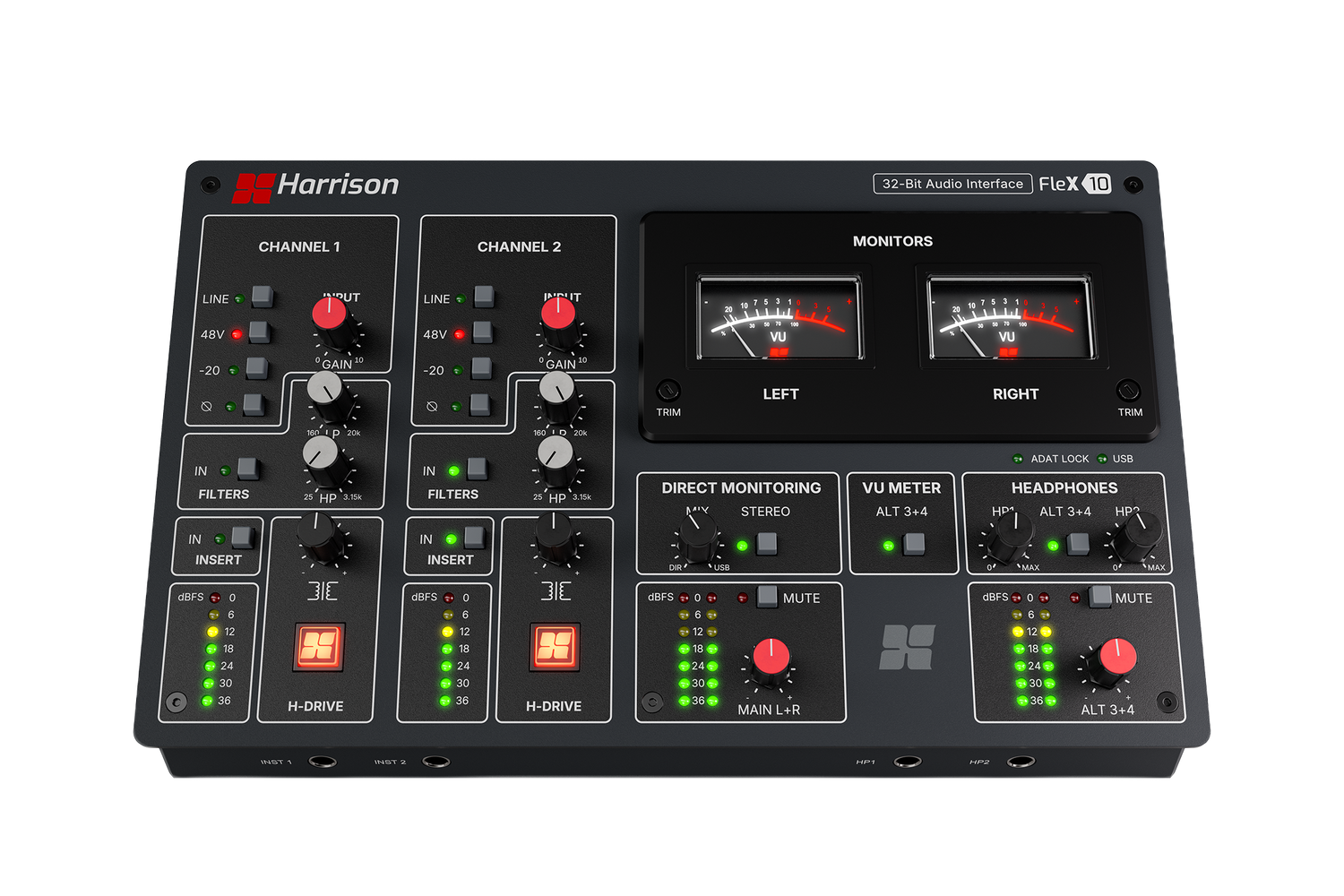1344x896 pixels.
Task: Click the grey Harrison emblem near VU METER
Action: pyautogui.click(x=907, y=647)
